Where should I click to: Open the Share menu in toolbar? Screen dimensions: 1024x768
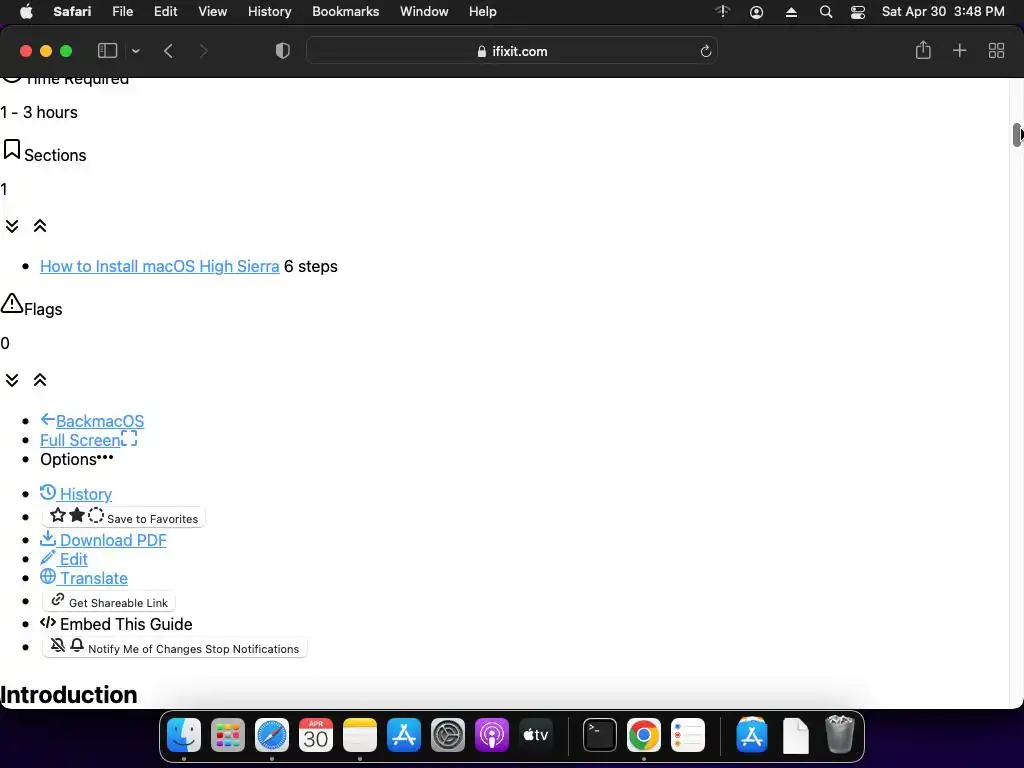point(923,50)
